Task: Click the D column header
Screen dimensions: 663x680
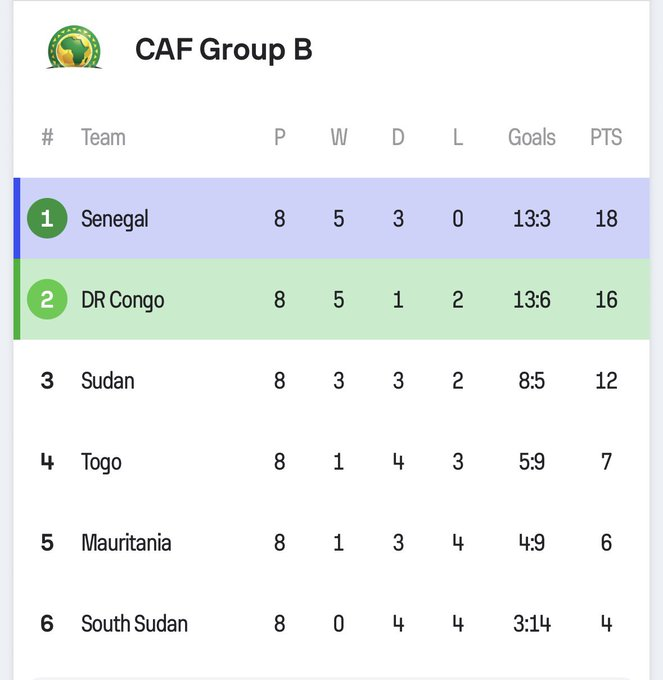Action: (398, 137)
